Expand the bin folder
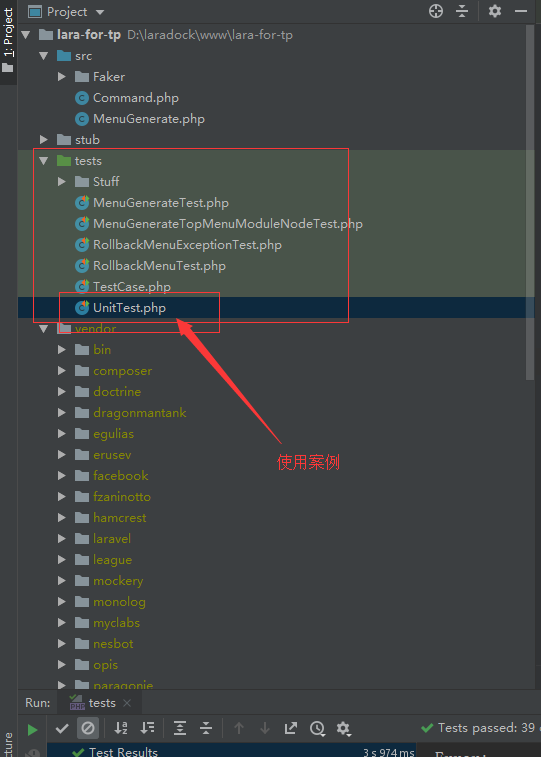 tap(62, 350)
